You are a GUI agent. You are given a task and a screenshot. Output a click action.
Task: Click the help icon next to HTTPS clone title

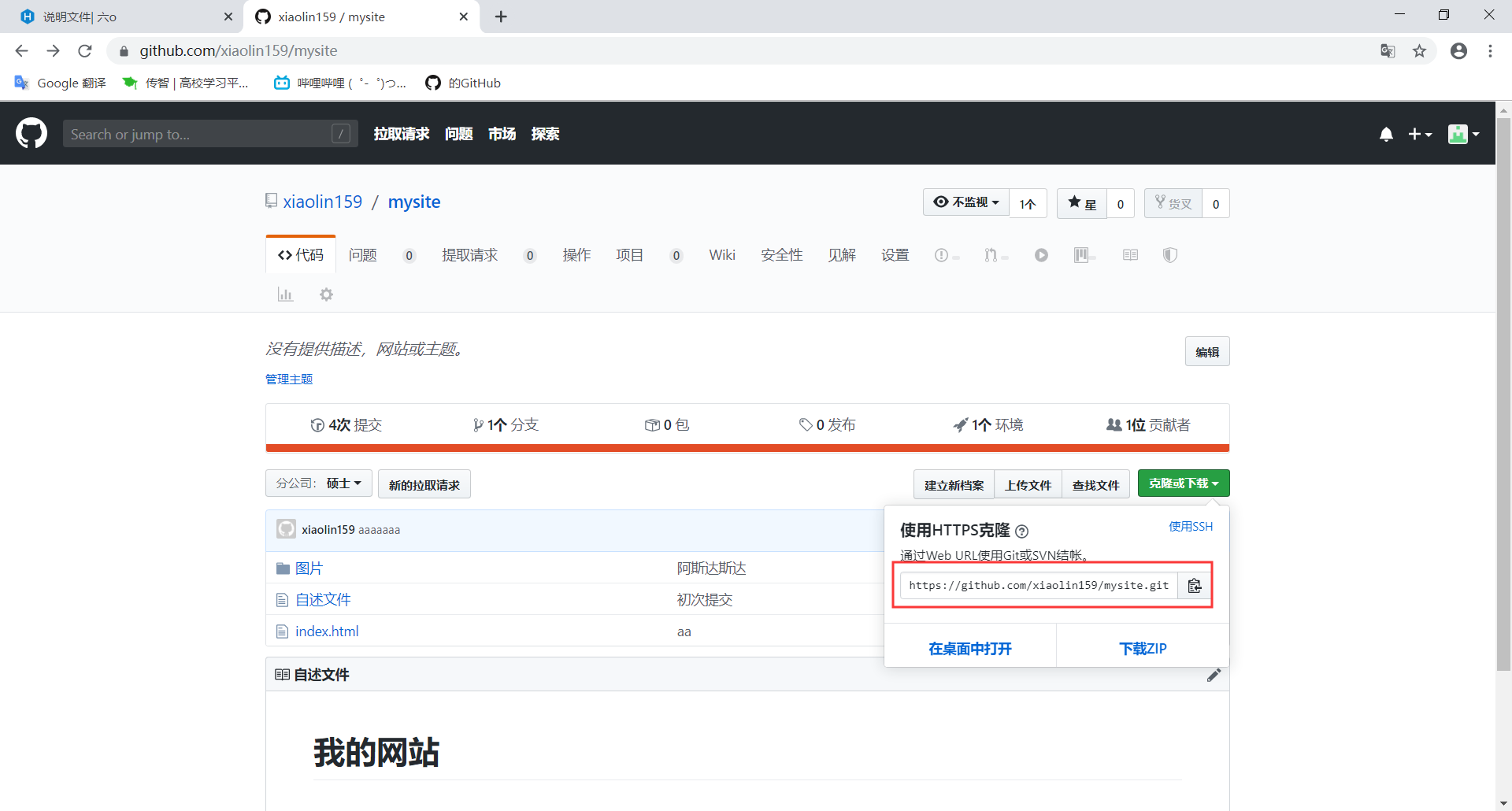click(x=1022, y=531)
